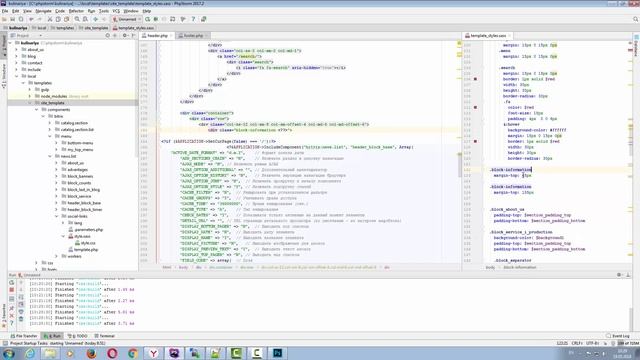Click the Find toolbar icon
640x360 pixels.
[x=77, y=19]
